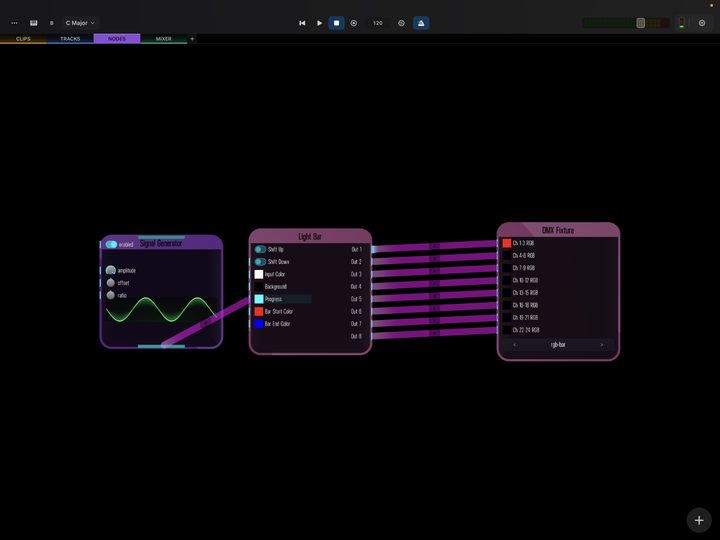Click the piano keyboard icon
720x540 pixels.
pyautogui.click(x=34, y=23)
